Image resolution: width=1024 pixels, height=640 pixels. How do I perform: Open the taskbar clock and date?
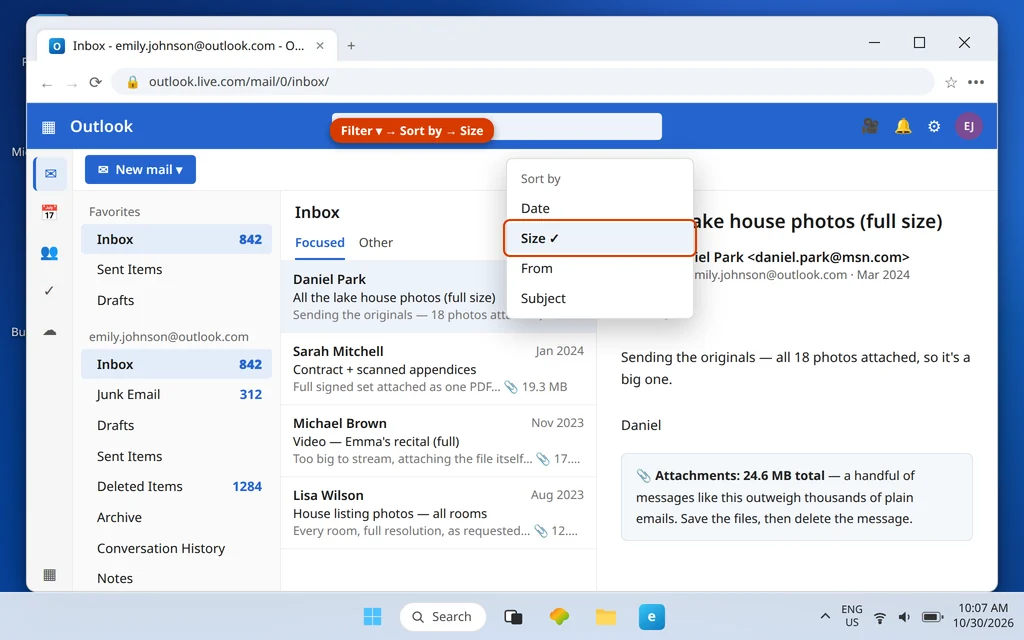pyautogui.click(x=983, y=616)
